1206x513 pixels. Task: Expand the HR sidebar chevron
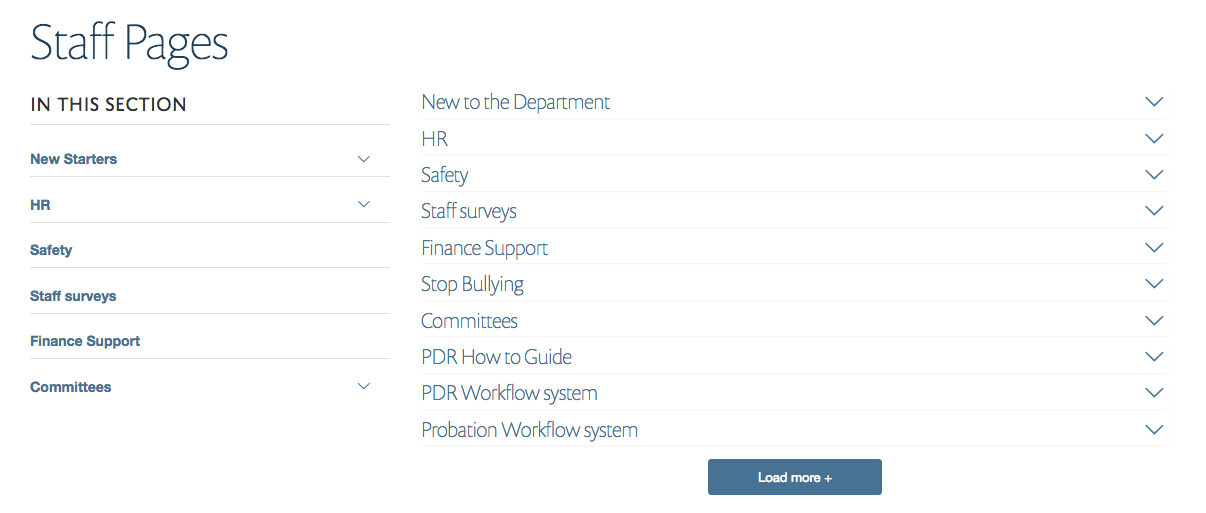tap(364, 205)
